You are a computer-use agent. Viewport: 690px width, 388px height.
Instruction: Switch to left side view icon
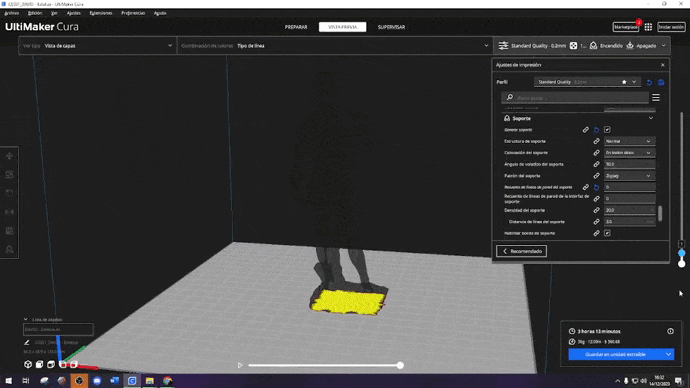[62, 364]
